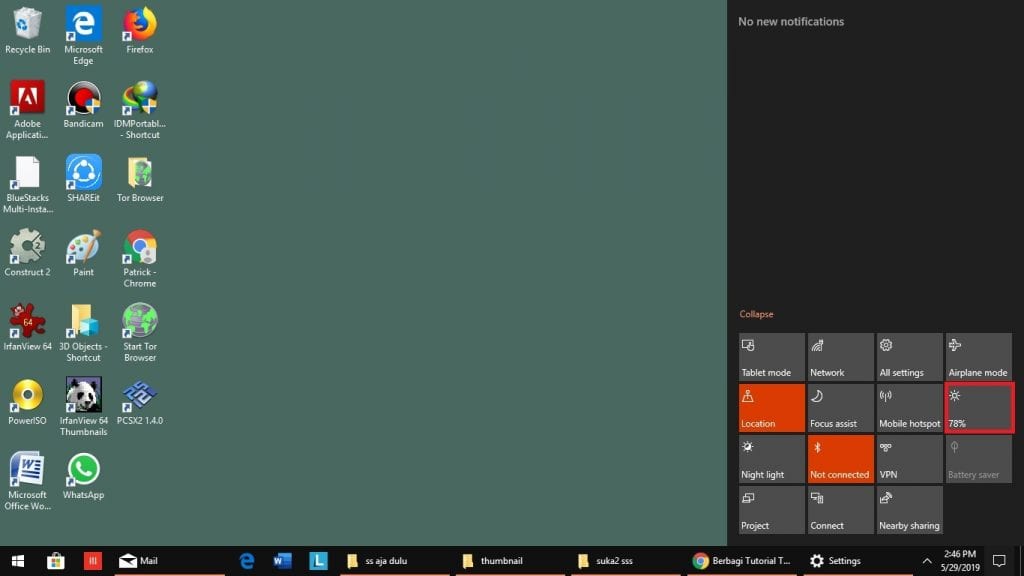This screenshot has width=1024, height=576.
Task: Open the VPN quick action
Action: point(910,458)
